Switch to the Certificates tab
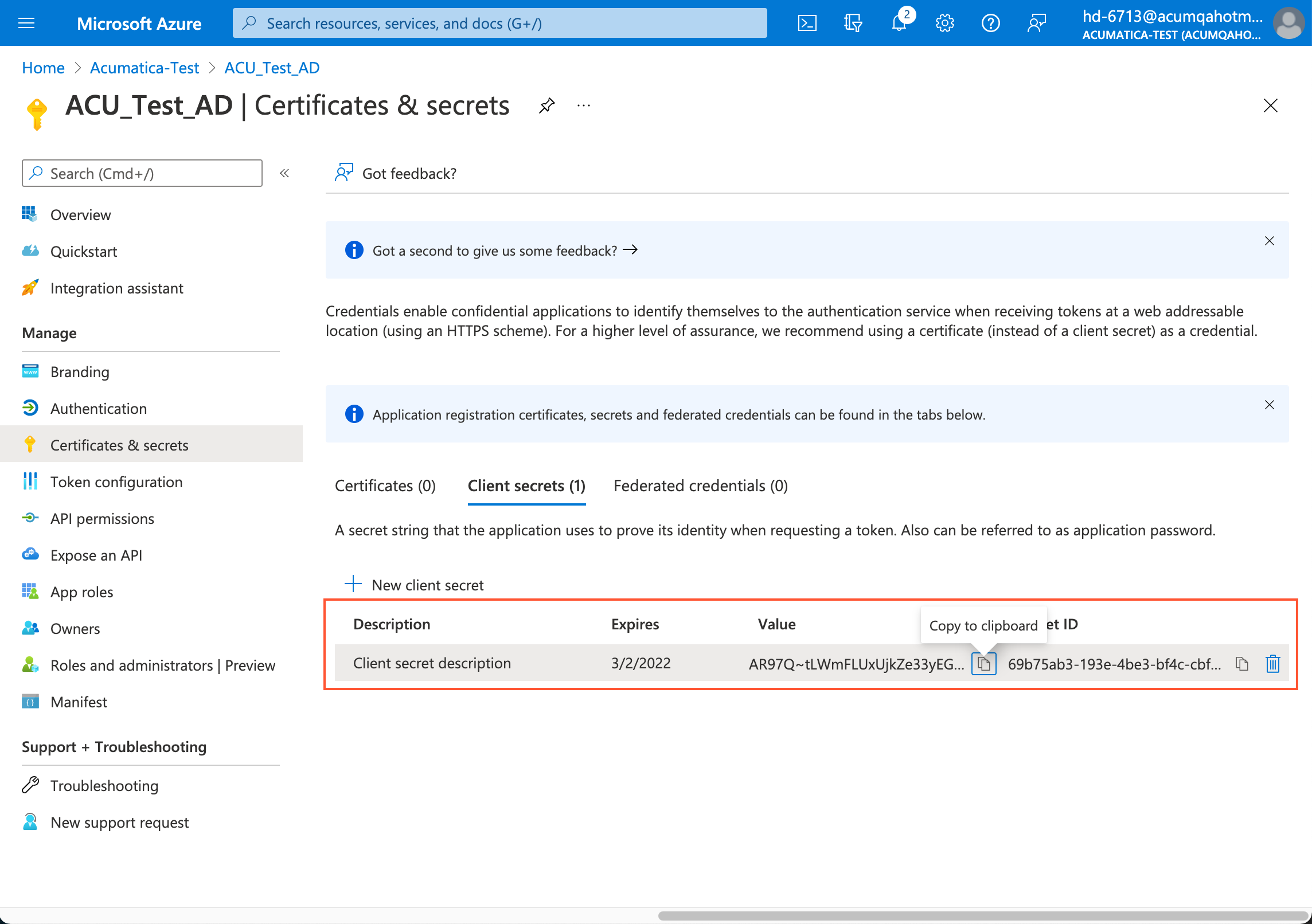The width and height of the screenshot is (1312, 924). [385, 486]
